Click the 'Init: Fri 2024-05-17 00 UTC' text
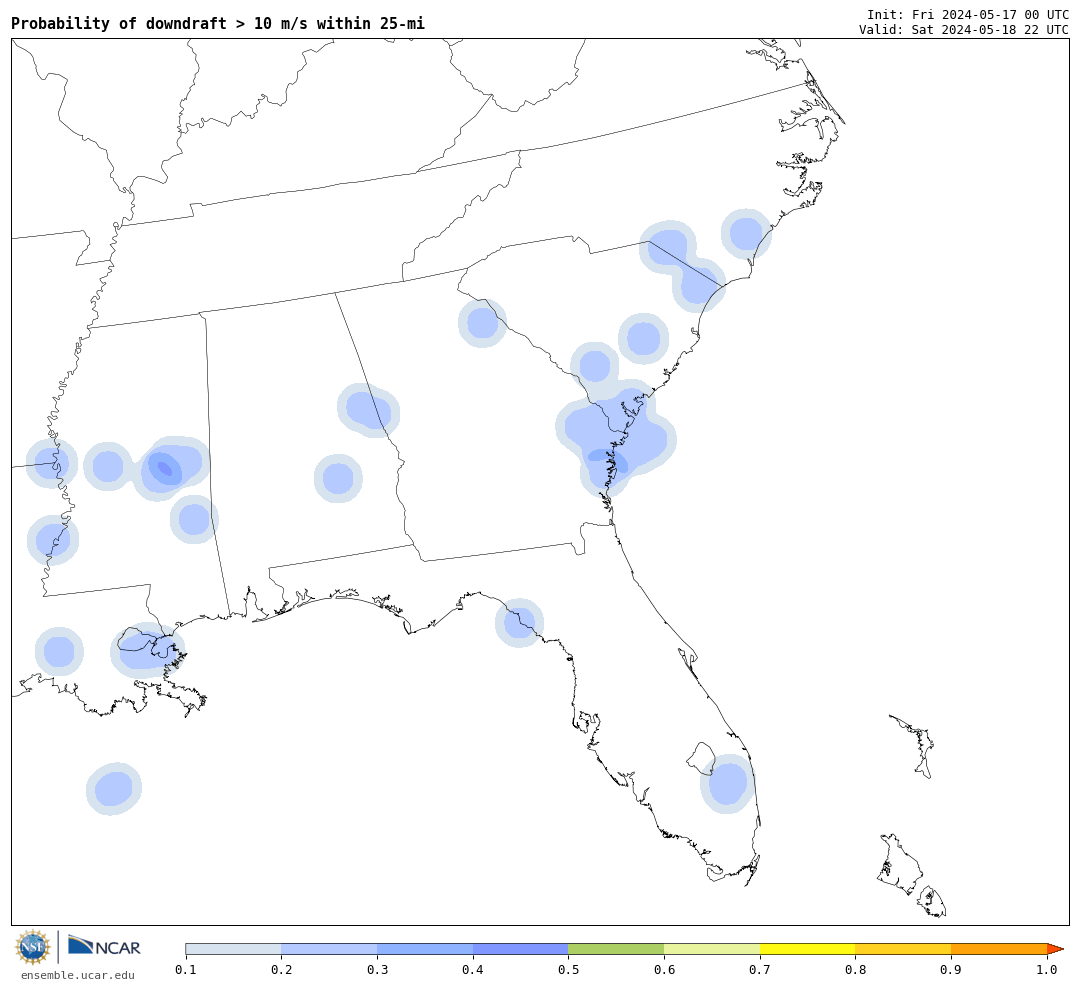 [968, 14]
